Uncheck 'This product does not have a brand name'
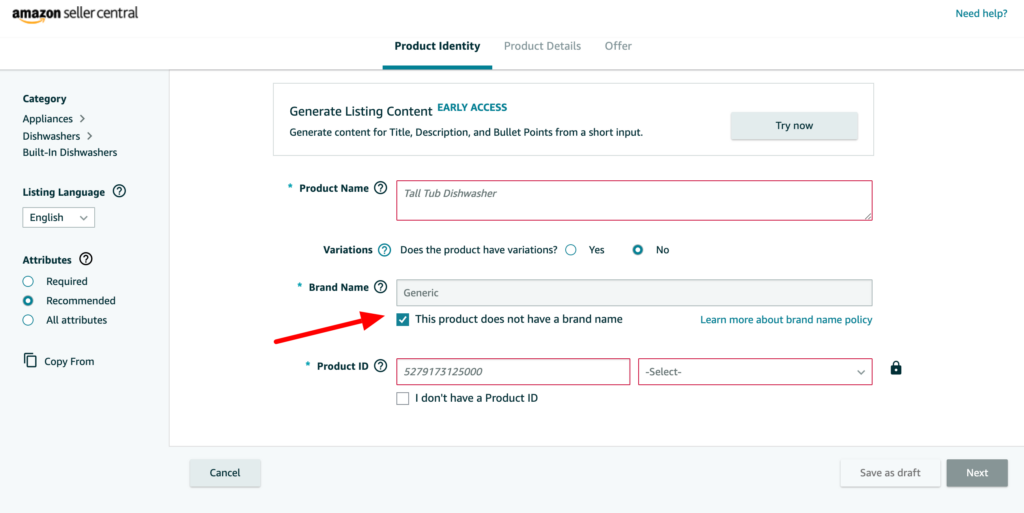The image size is (1024, 513). [403, 320]
